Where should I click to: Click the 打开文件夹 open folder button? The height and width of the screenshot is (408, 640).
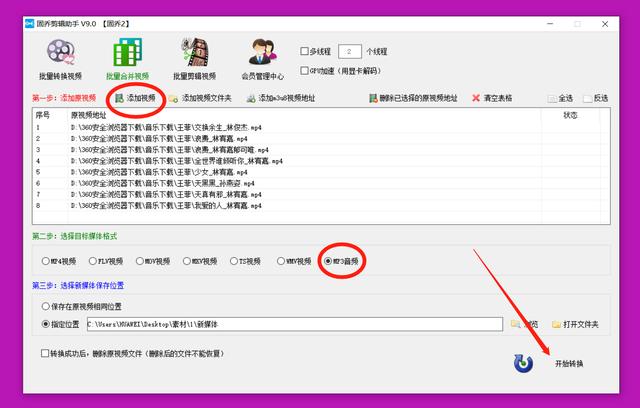pyautogui.click(x=576, y=324)
